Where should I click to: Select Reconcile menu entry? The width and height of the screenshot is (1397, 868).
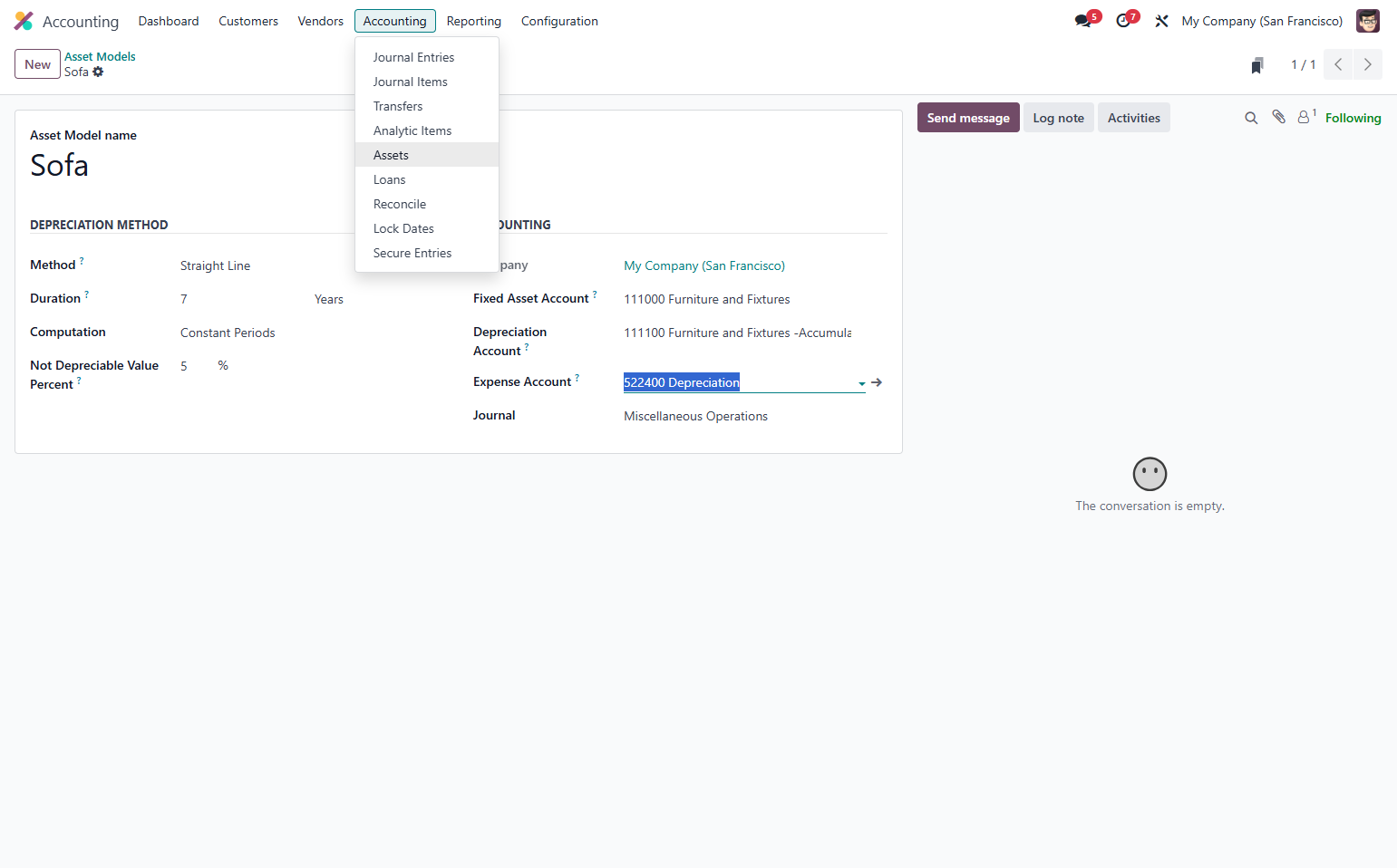coord(427,204)
